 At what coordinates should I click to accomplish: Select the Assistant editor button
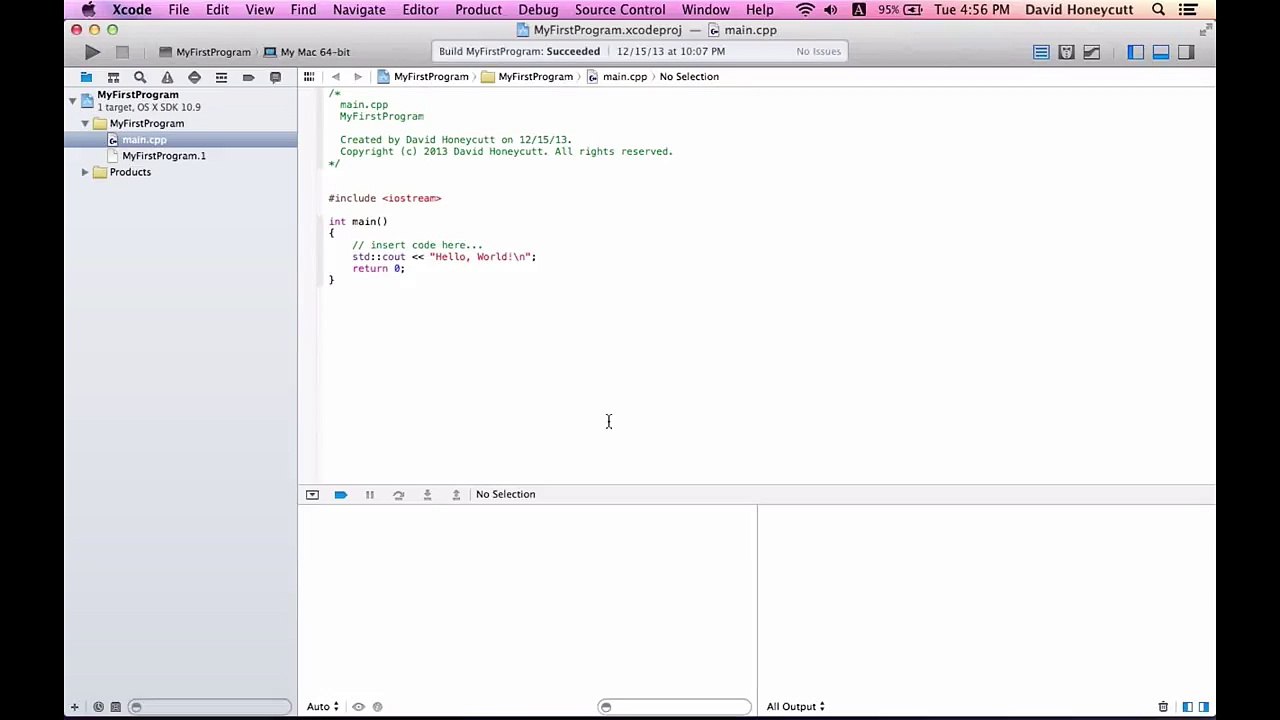(1066, 52)
